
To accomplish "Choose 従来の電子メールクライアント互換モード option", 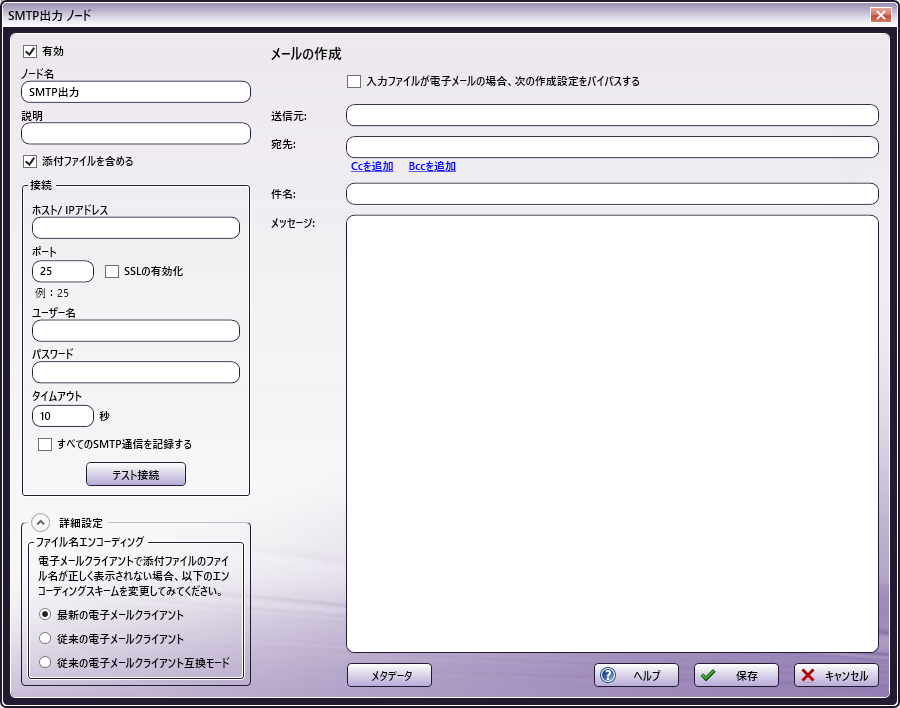I will tap(44, 661).
